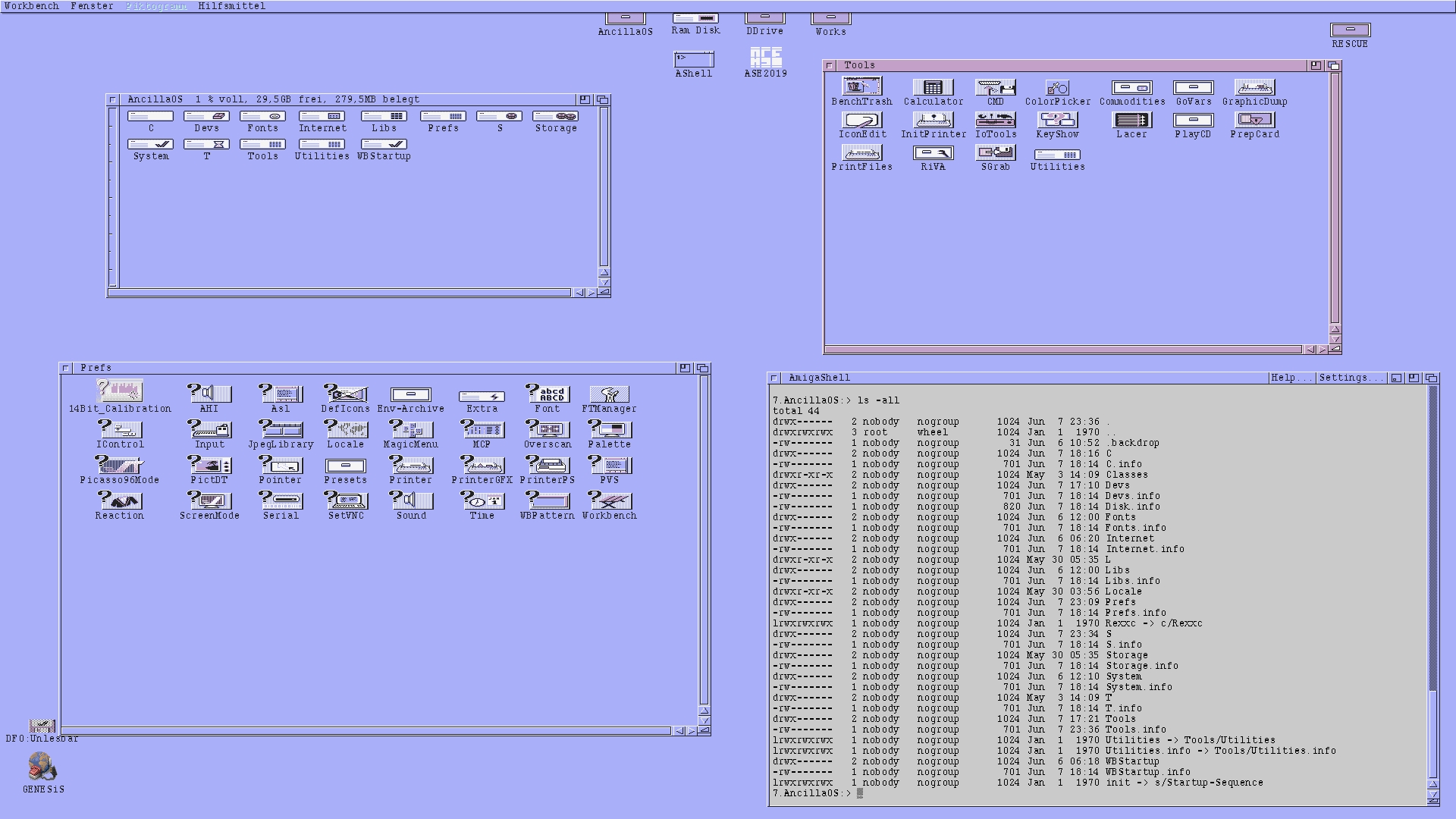Viewport: 1456px width, 819px height.
Task: Launch the ColorPicker tool
Action: tap(1057, 88)
